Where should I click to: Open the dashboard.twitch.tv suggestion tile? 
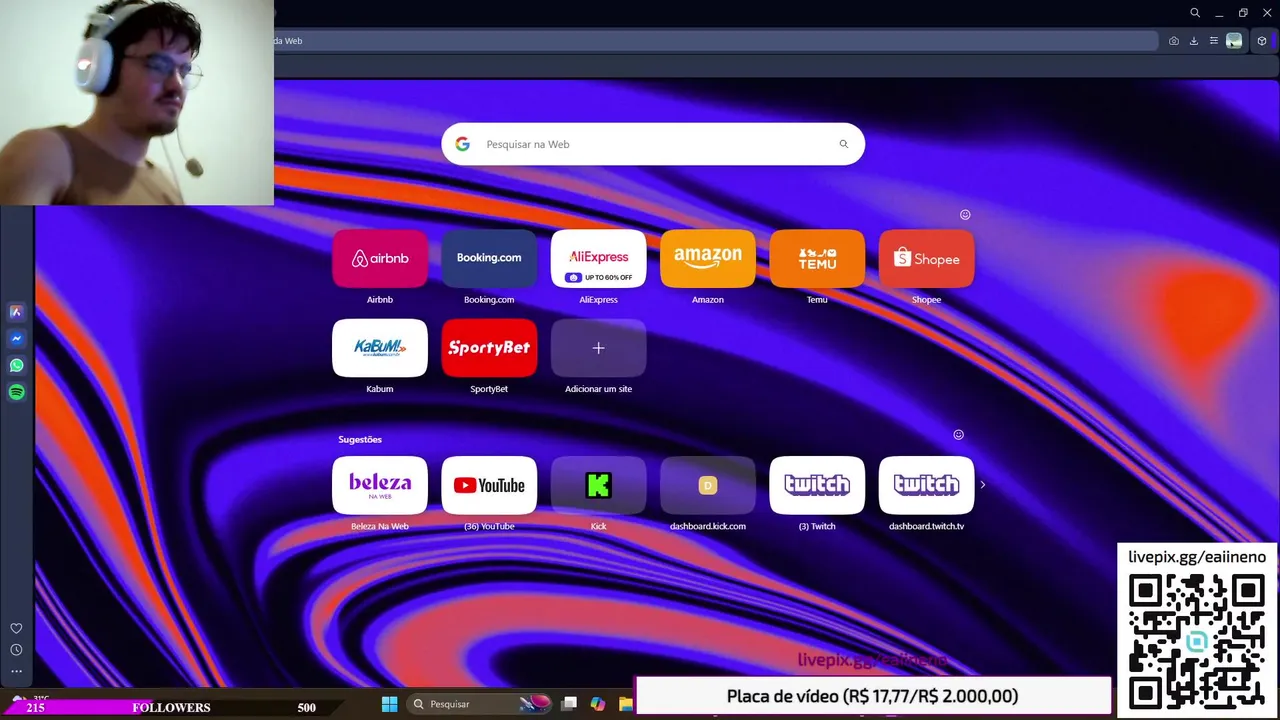point(926,485)
